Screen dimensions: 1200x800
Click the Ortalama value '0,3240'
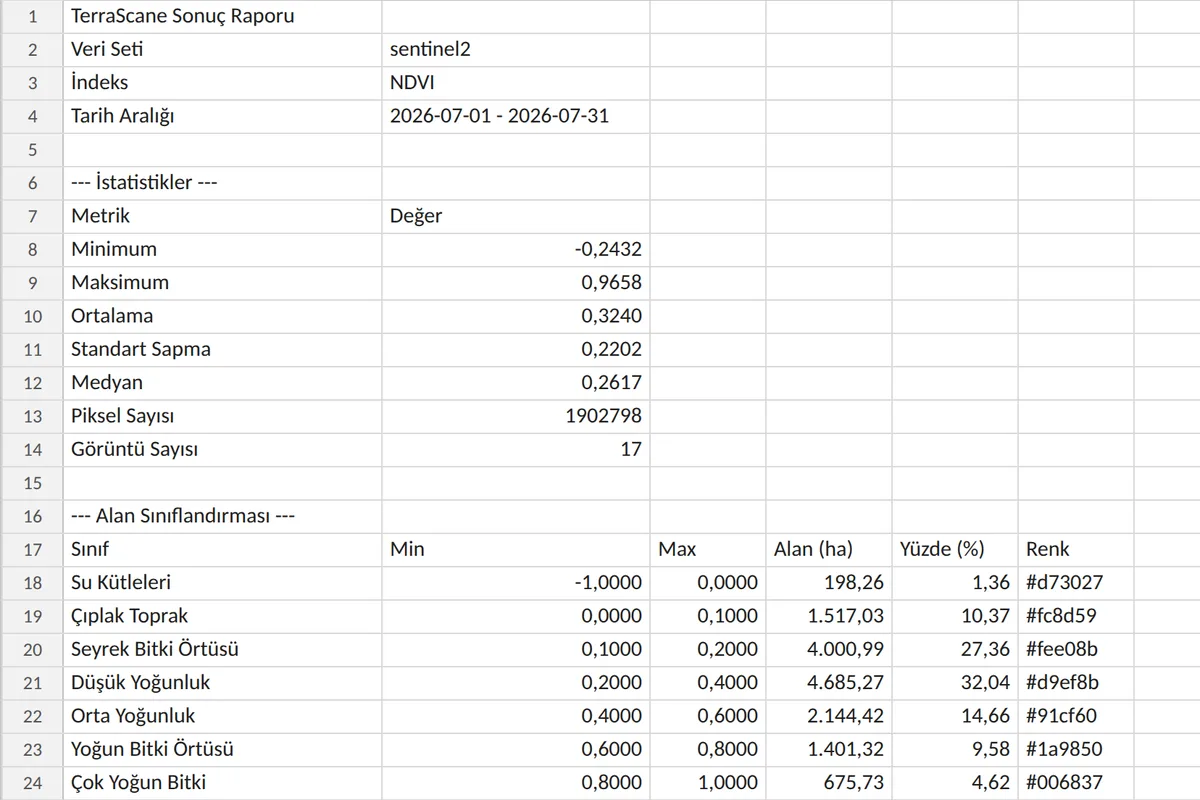(516, 316)
